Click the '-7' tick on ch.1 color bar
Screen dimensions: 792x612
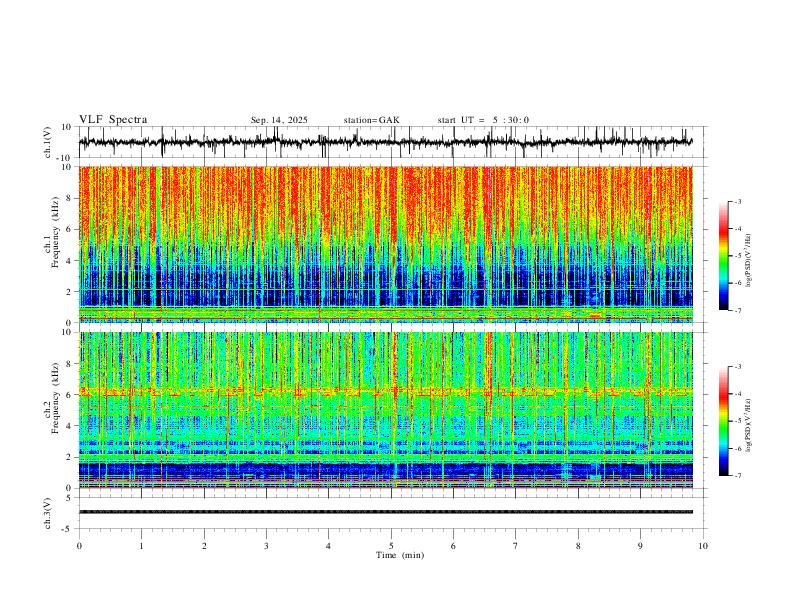click(738, 310)
